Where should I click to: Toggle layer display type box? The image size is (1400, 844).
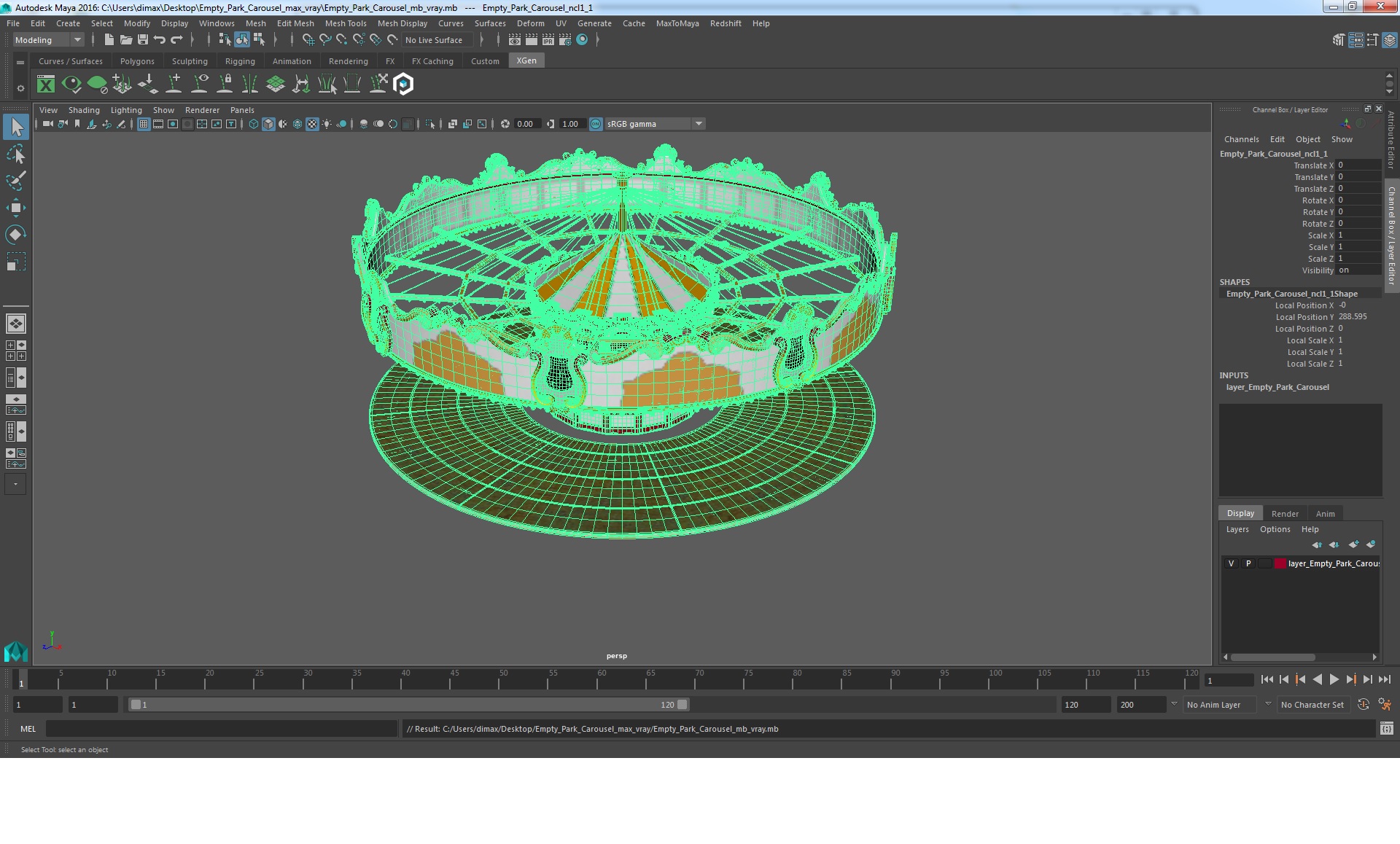(1265, 563)
